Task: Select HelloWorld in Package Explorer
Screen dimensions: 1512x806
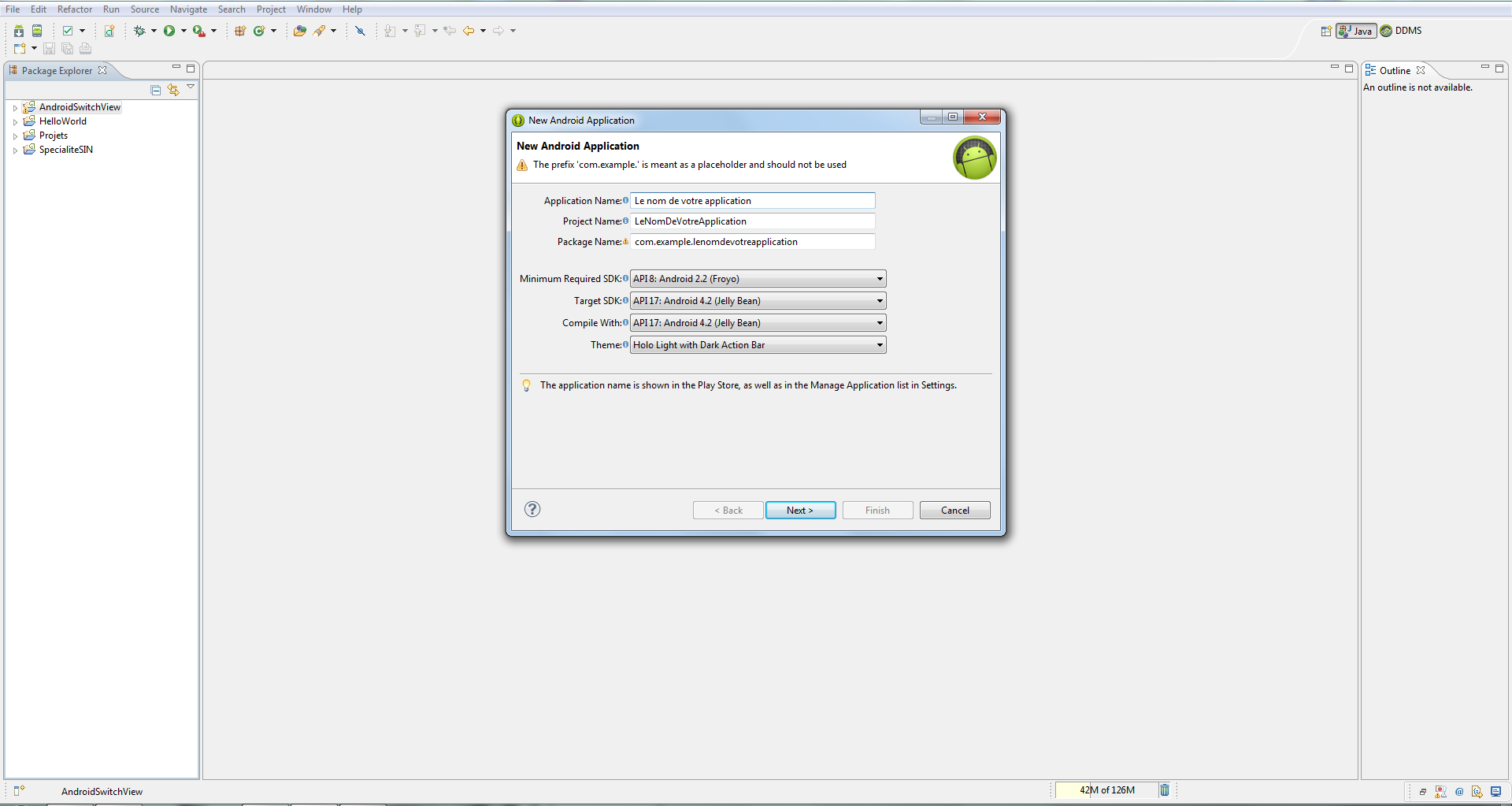Action: [x=63, y=121]
